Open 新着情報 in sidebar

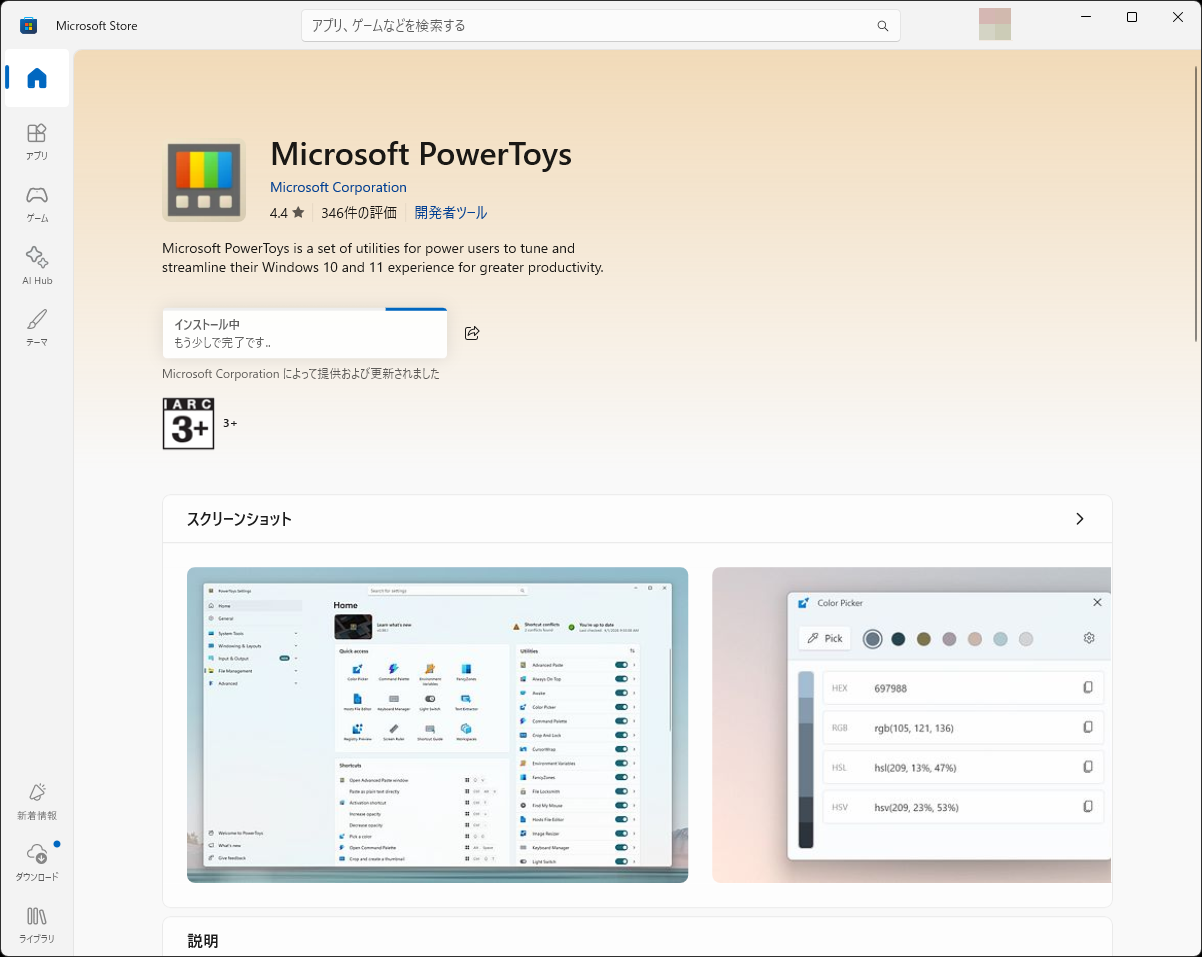[x=37, y=801]
